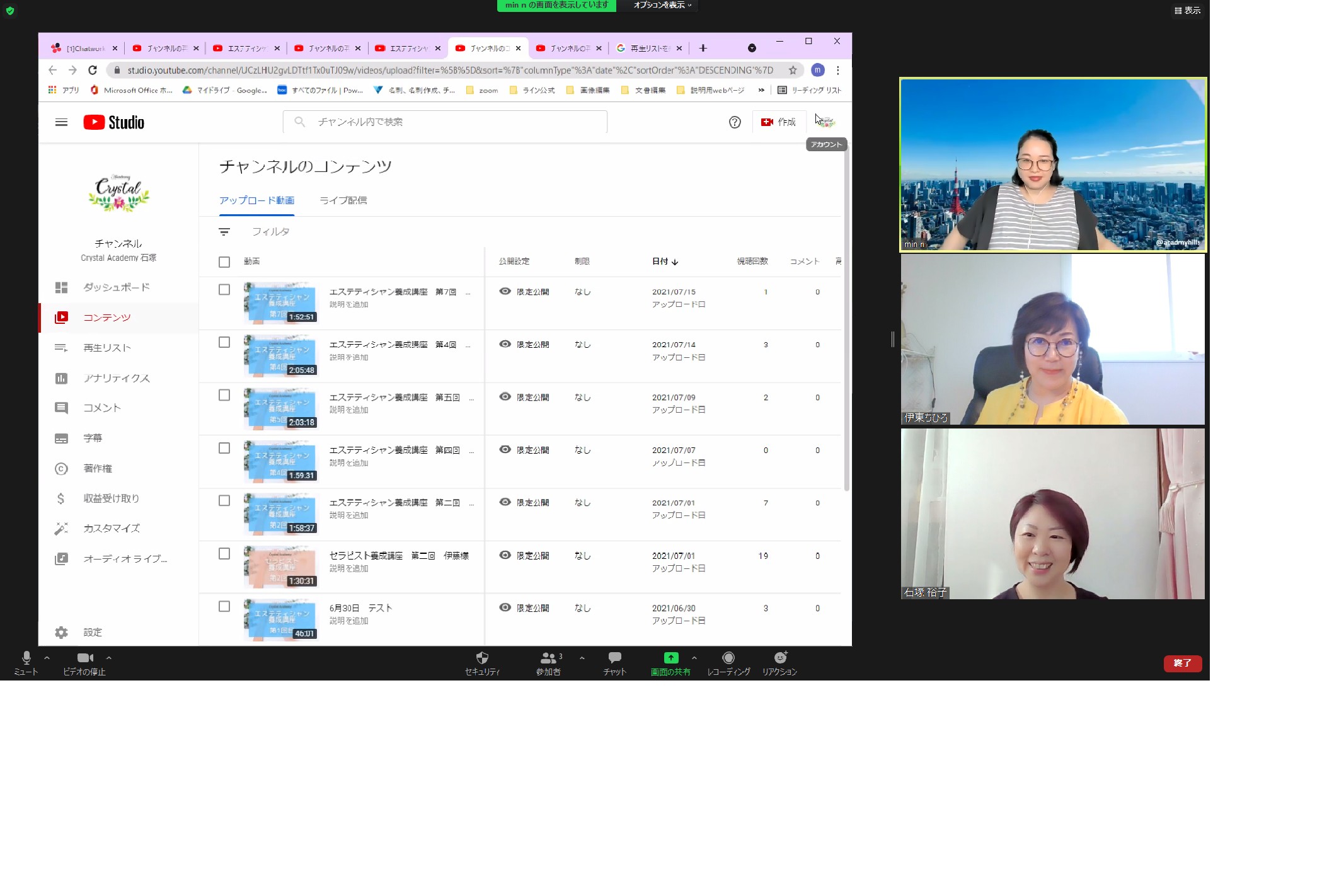Expand video options arrow in Zoom

click(109, 658)
